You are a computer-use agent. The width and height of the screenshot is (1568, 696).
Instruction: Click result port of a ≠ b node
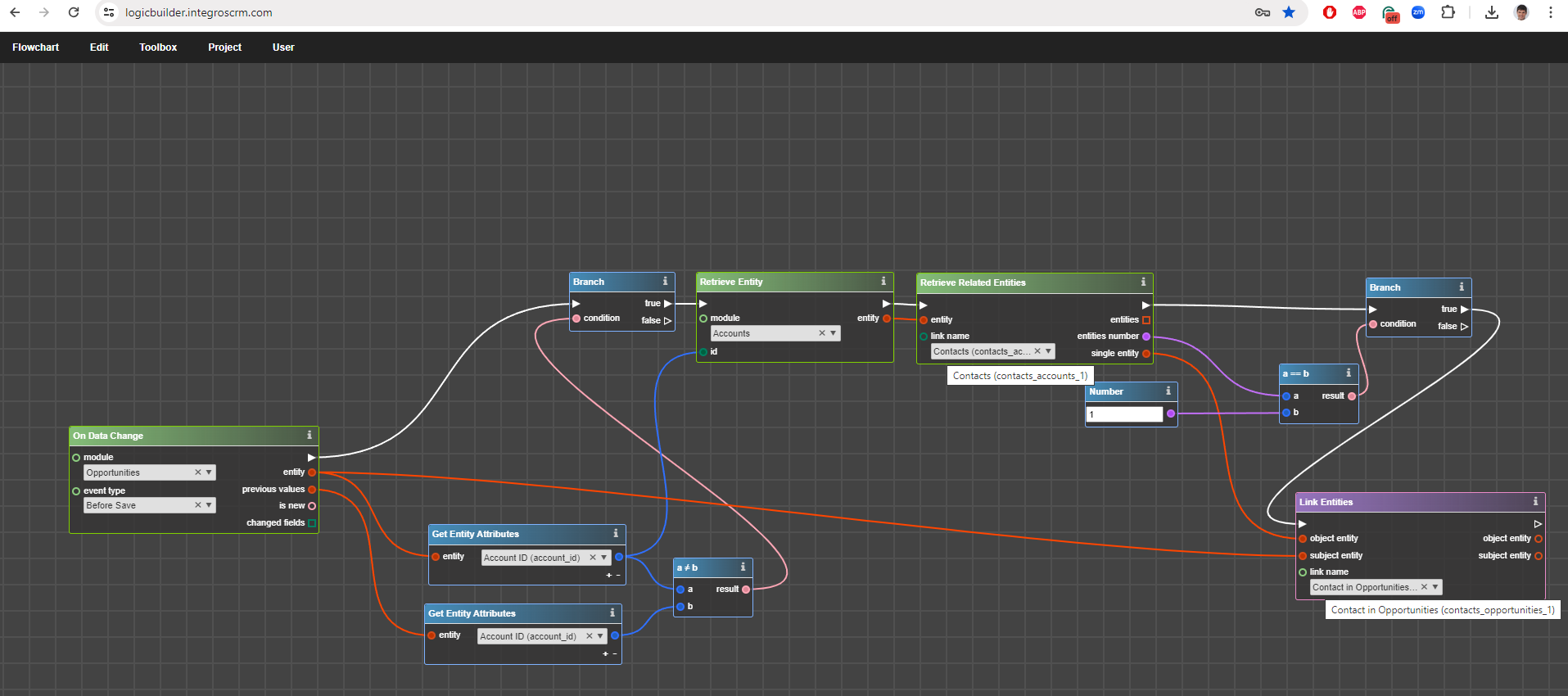[x=746, y=590]
